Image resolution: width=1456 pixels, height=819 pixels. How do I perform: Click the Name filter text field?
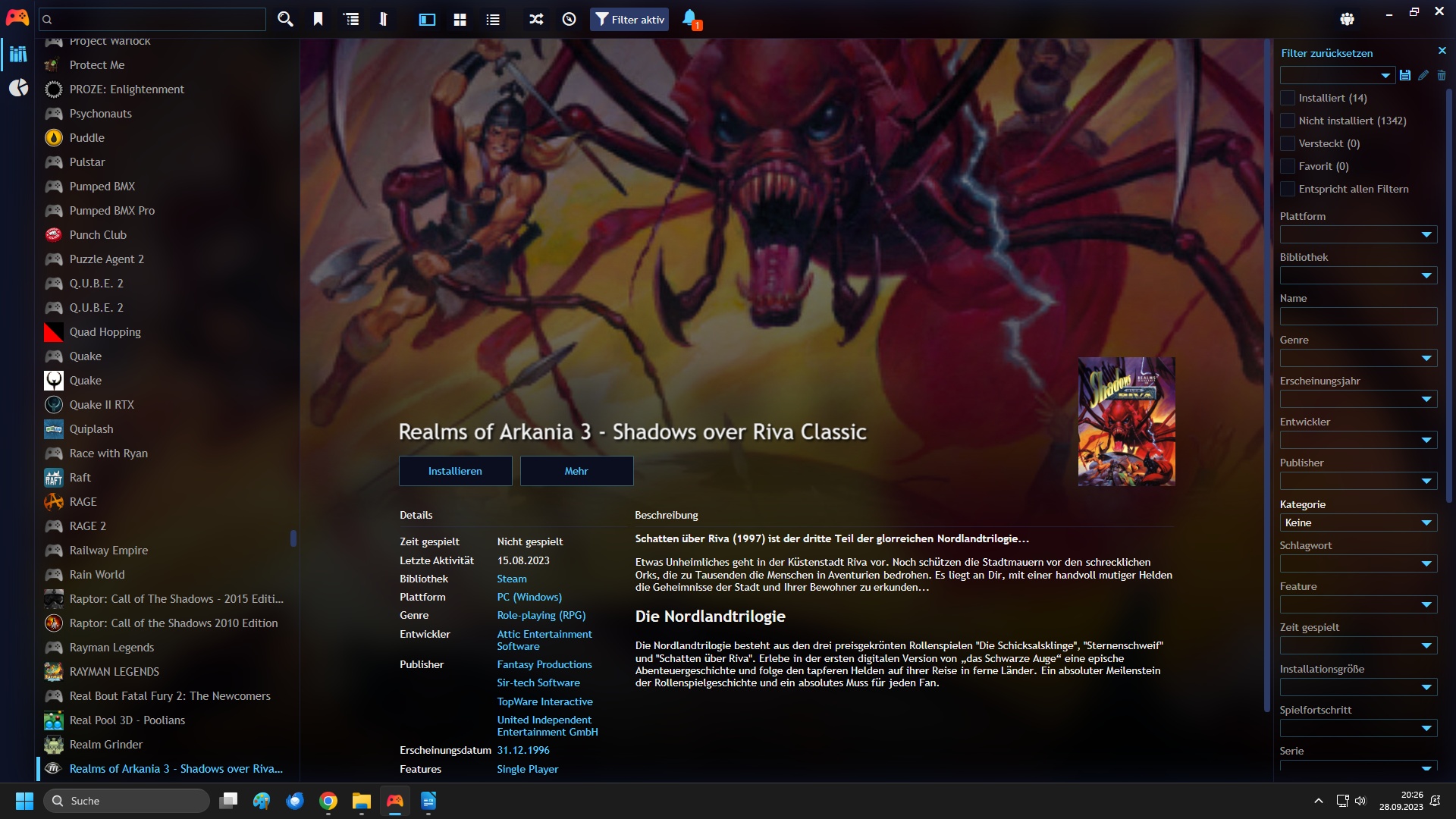(x=1357, y=316)
